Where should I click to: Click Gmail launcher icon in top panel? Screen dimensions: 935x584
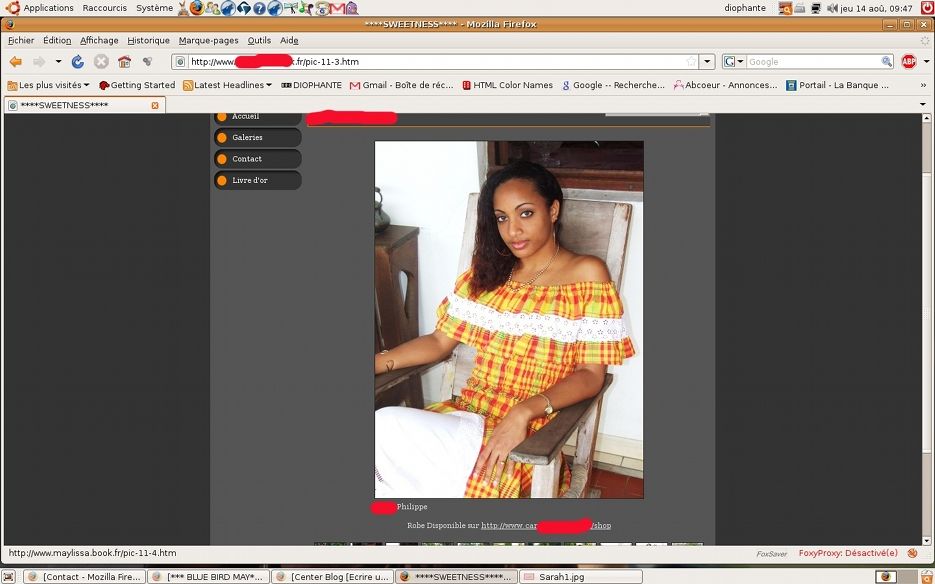click(x=337, y=8)
